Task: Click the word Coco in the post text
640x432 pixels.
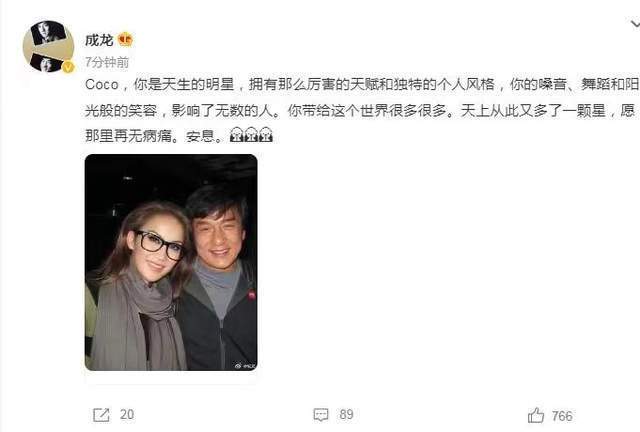Action: (102, 85)
